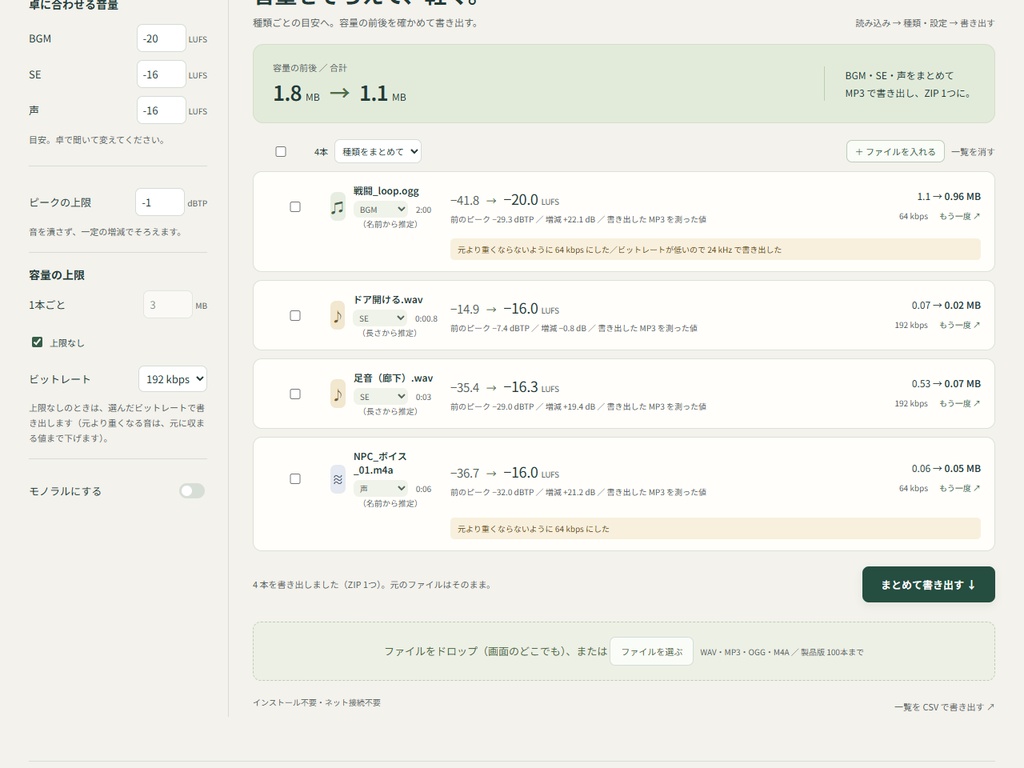Focus the 声 LUFS target field
Image resolution: width=1024 pixels, height=768 pixels.
(161, 110)
